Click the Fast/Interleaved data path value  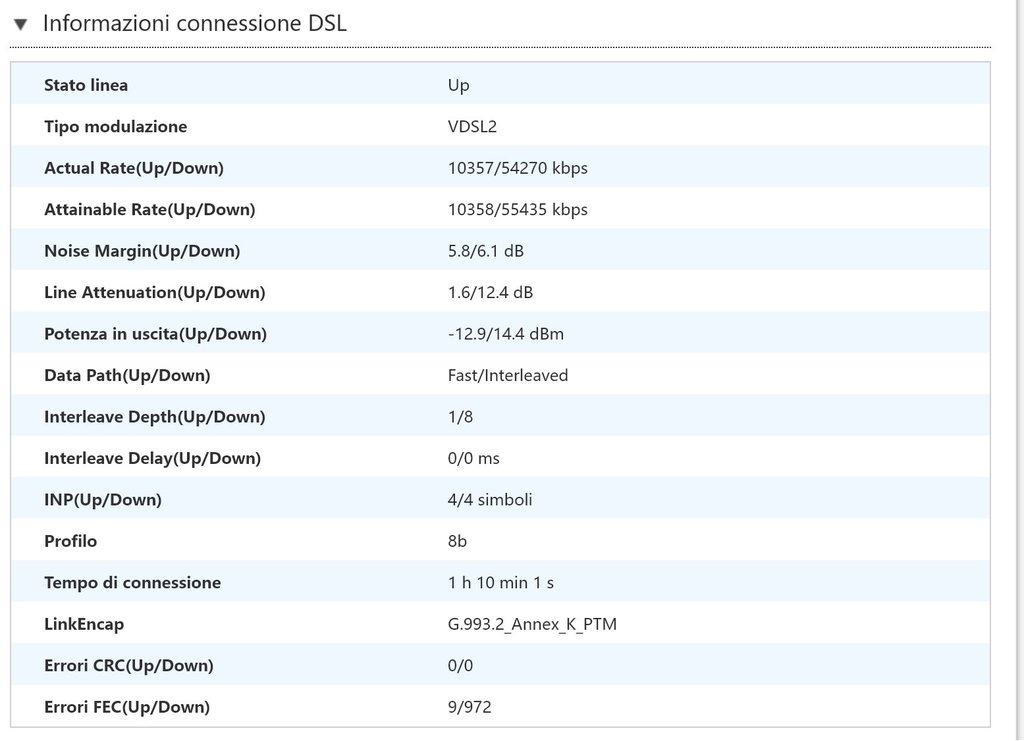click(x=507, y=375)
